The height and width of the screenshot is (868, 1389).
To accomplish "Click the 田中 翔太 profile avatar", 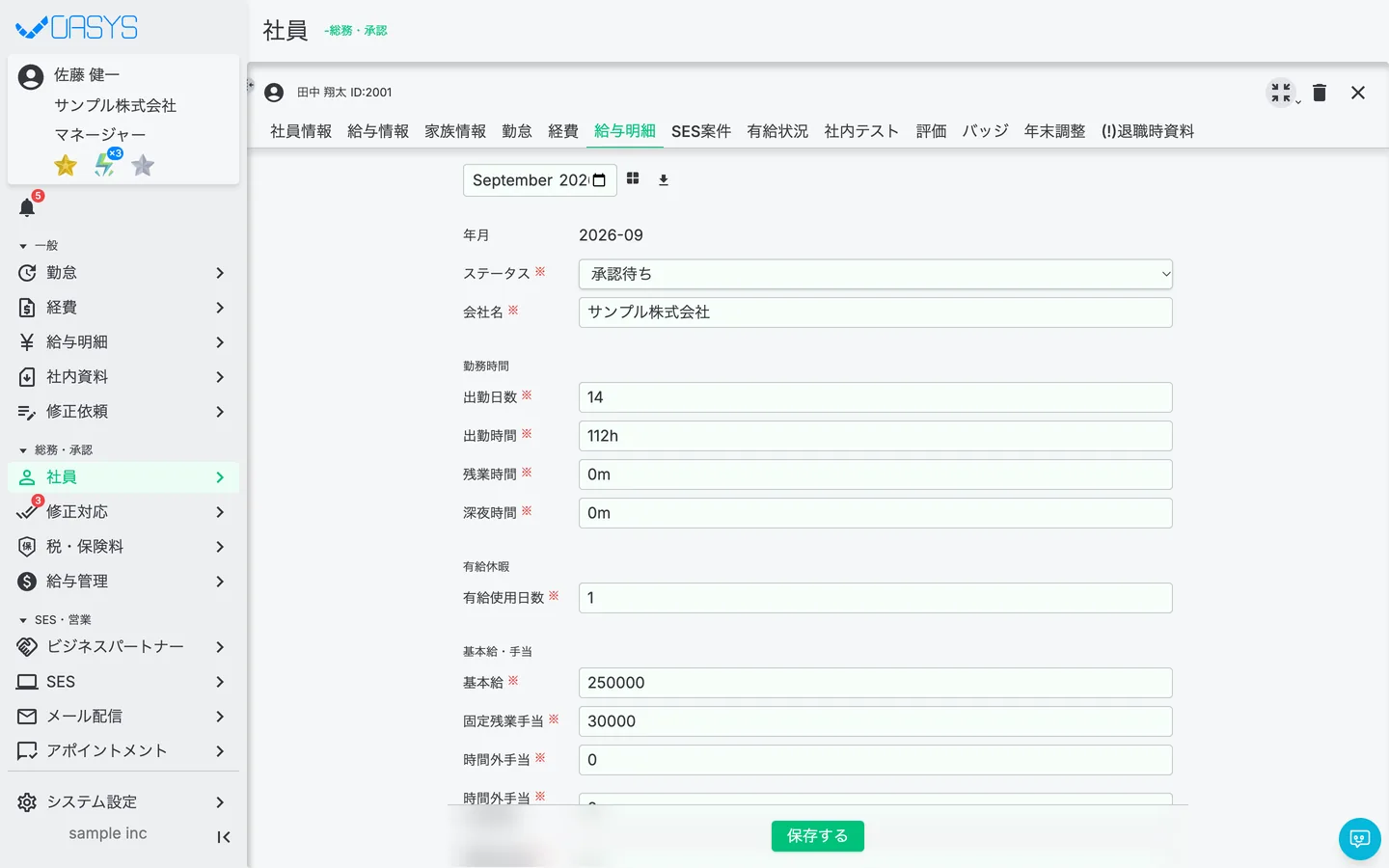I will (x=274, y=93).
